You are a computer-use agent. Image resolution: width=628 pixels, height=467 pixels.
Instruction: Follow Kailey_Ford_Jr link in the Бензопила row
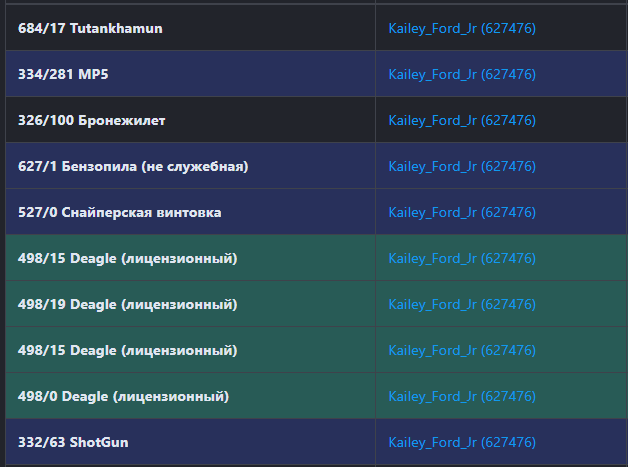point(462,167)
